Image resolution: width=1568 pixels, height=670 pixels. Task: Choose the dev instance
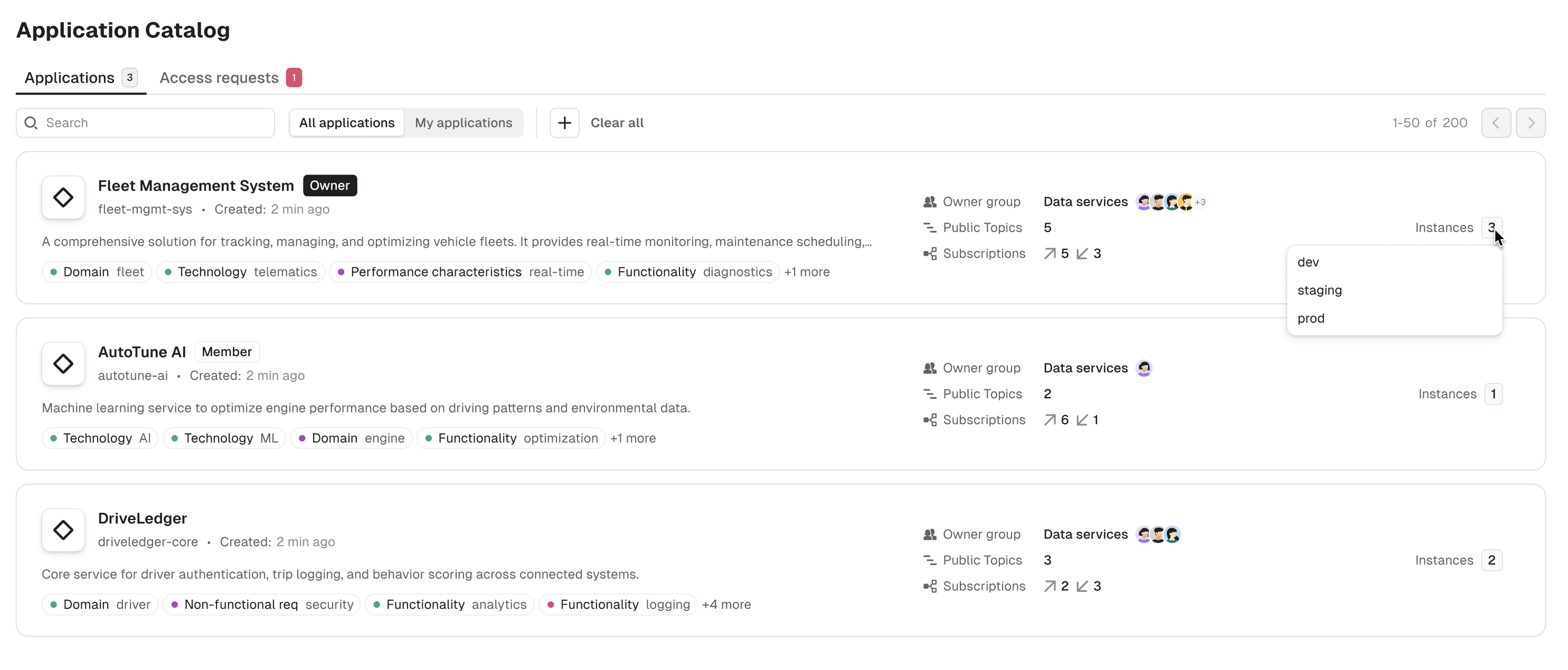(x=1394, y=262)
